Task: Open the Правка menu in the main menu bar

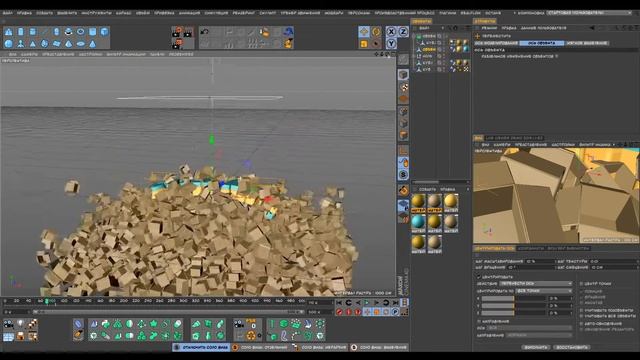Action: [24, 13]
